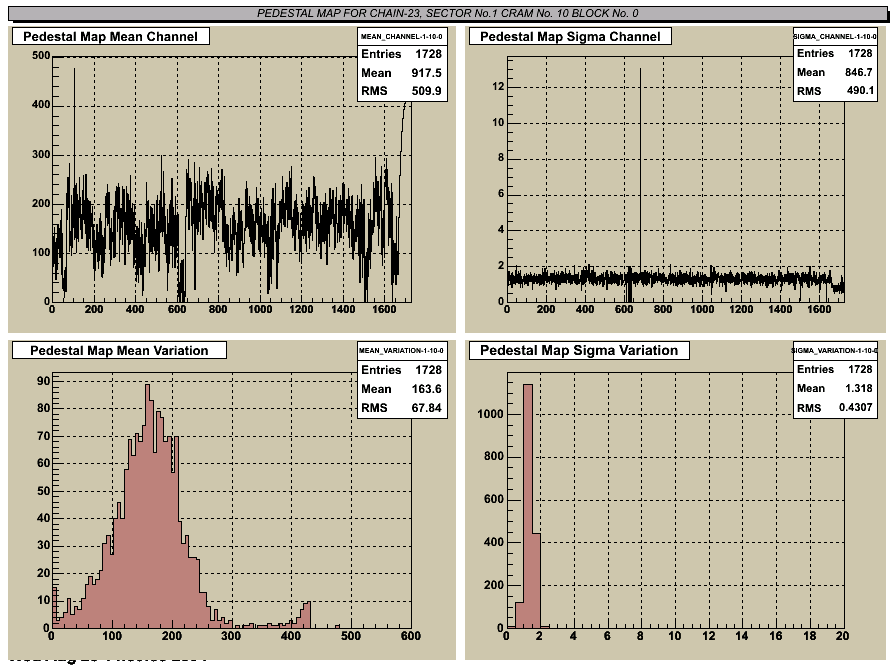Click Entries 1728 in Mean Channel stats box
Viewport: 896px width, 668px height.
[x=402, y=54]
